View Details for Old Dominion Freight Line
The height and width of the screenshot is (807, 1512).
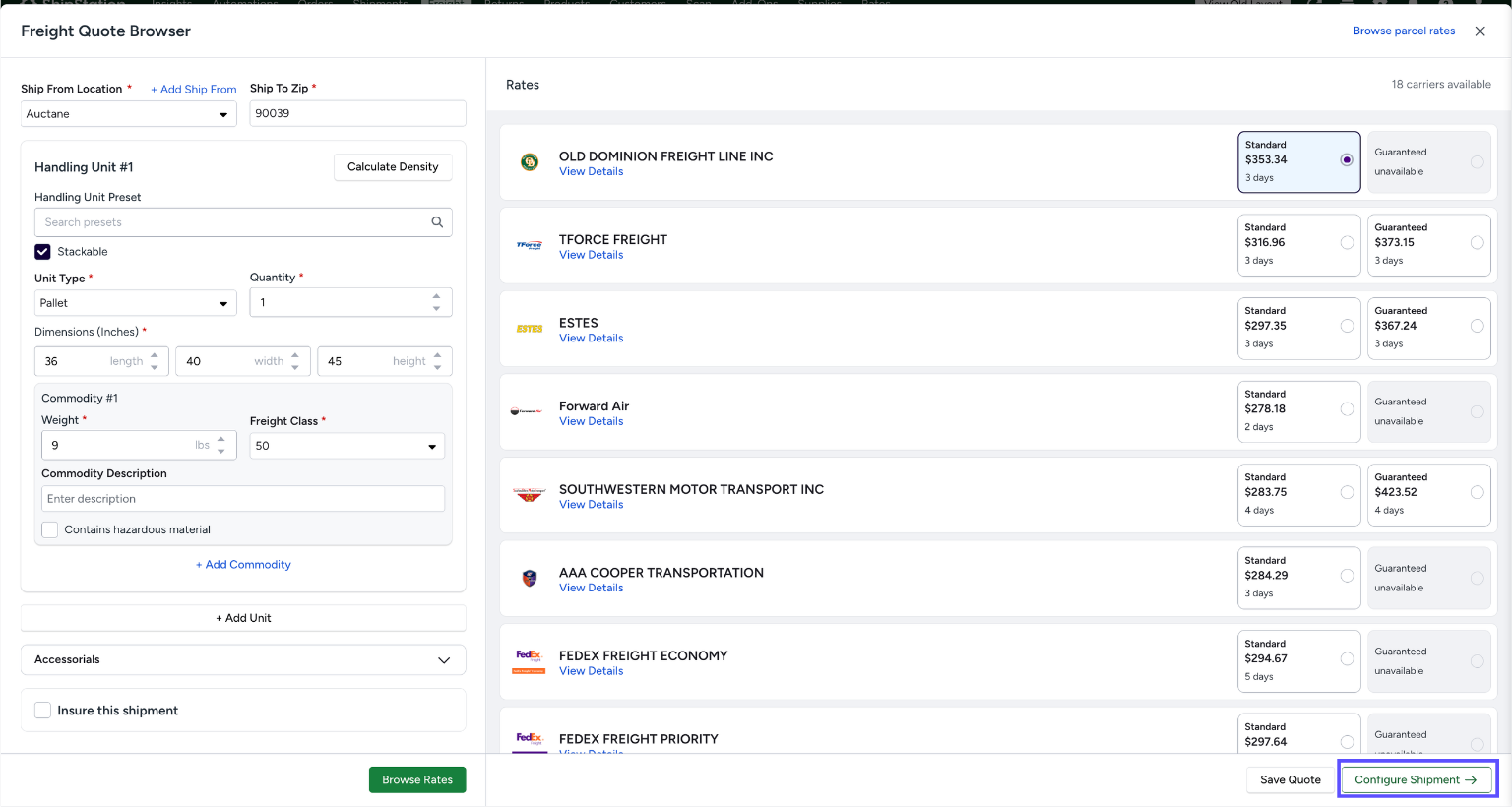591,172
